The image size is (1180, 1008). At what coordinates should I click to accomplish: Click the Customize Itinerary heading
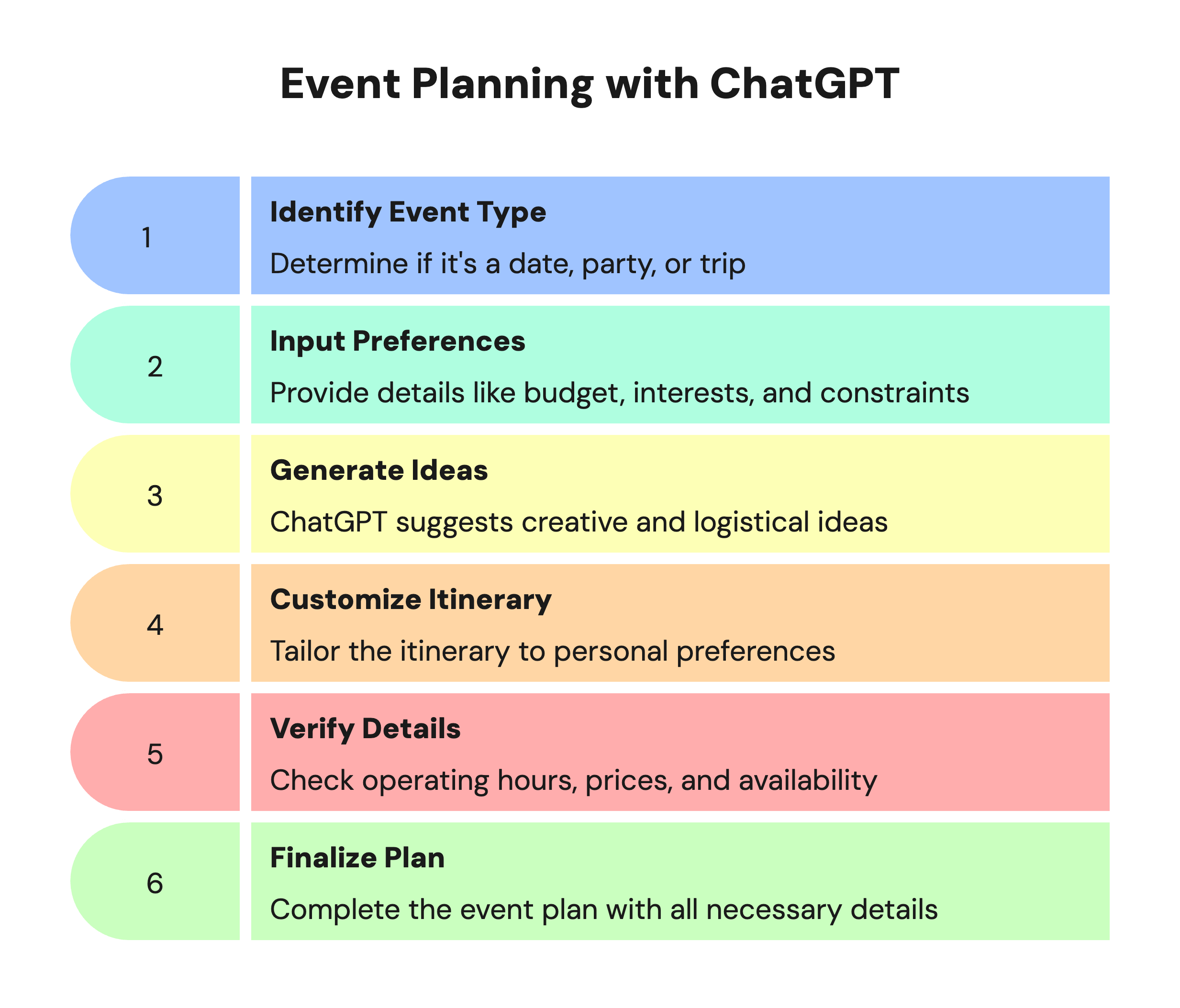[411, 599]
